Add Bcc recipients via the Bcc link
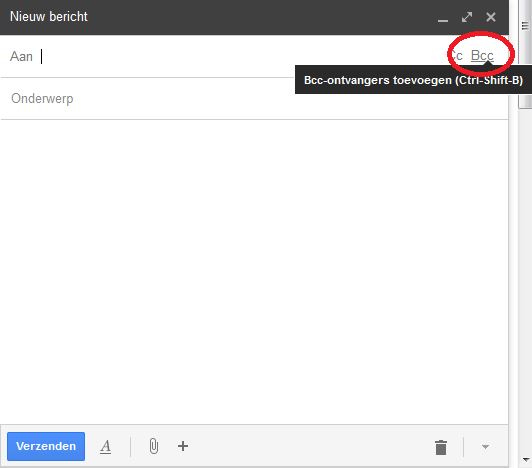532x468 pixels. point(482,55)
